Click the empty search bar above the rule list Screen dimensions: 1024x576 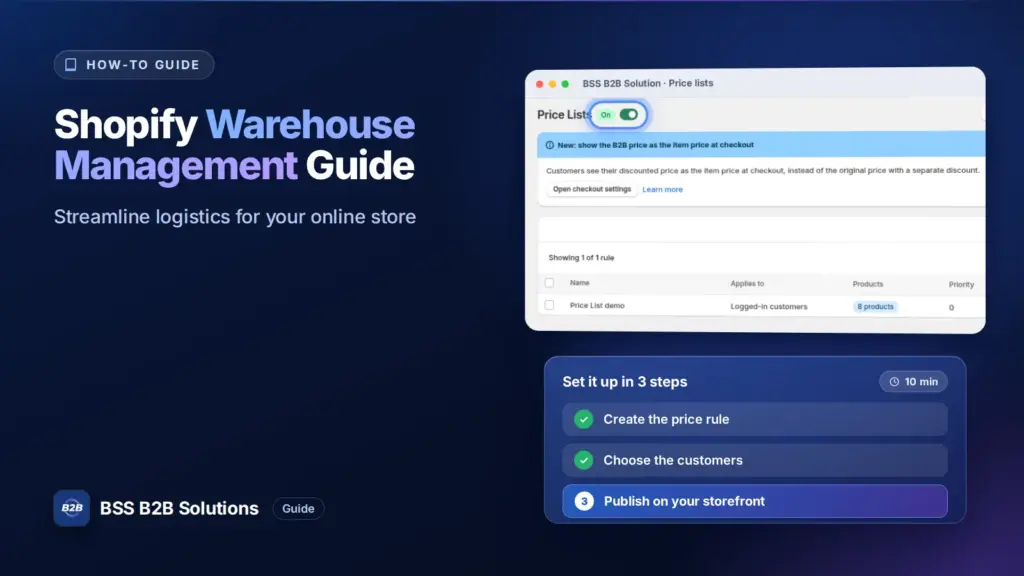761,229
